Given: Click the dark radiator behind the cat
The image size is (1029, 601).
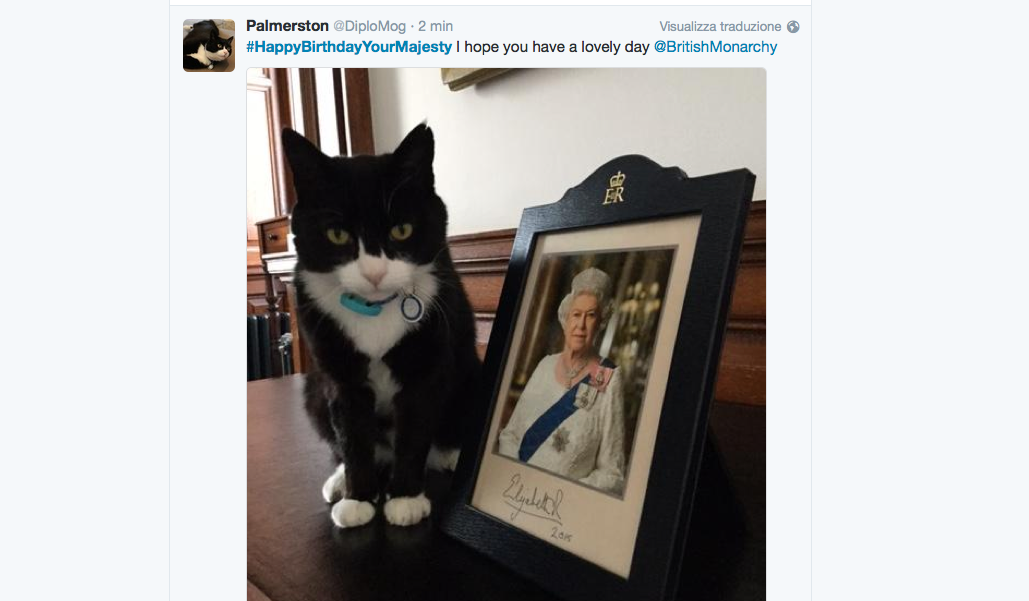Looking at the screenshot, I should coord(269,346).
